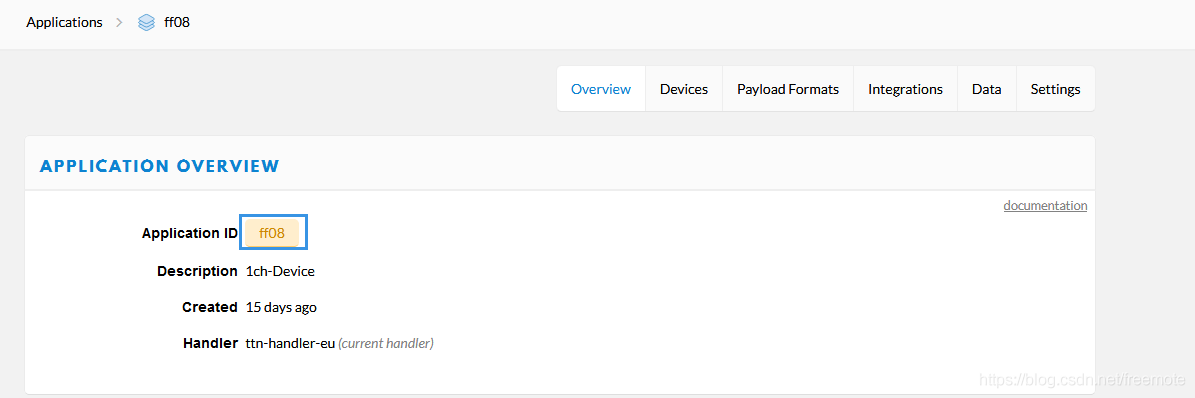This screenshot has height=398, width=1195.
Task: Switch to the Overview tab
Action: coord(601,89)
